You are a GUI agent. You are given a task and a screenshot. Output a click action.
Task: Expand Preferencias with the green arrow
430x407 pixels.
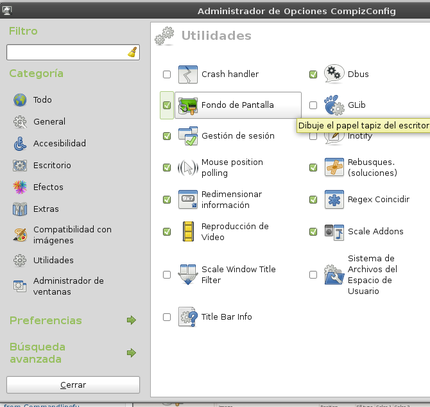point(131,320)
